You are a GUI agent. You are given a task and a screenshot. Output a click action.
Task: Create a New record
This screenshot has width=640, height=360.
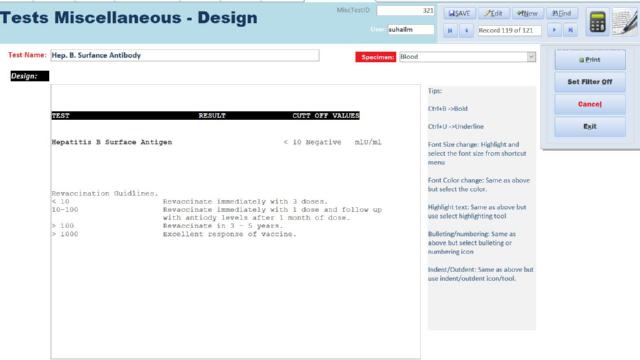(527, 13)
